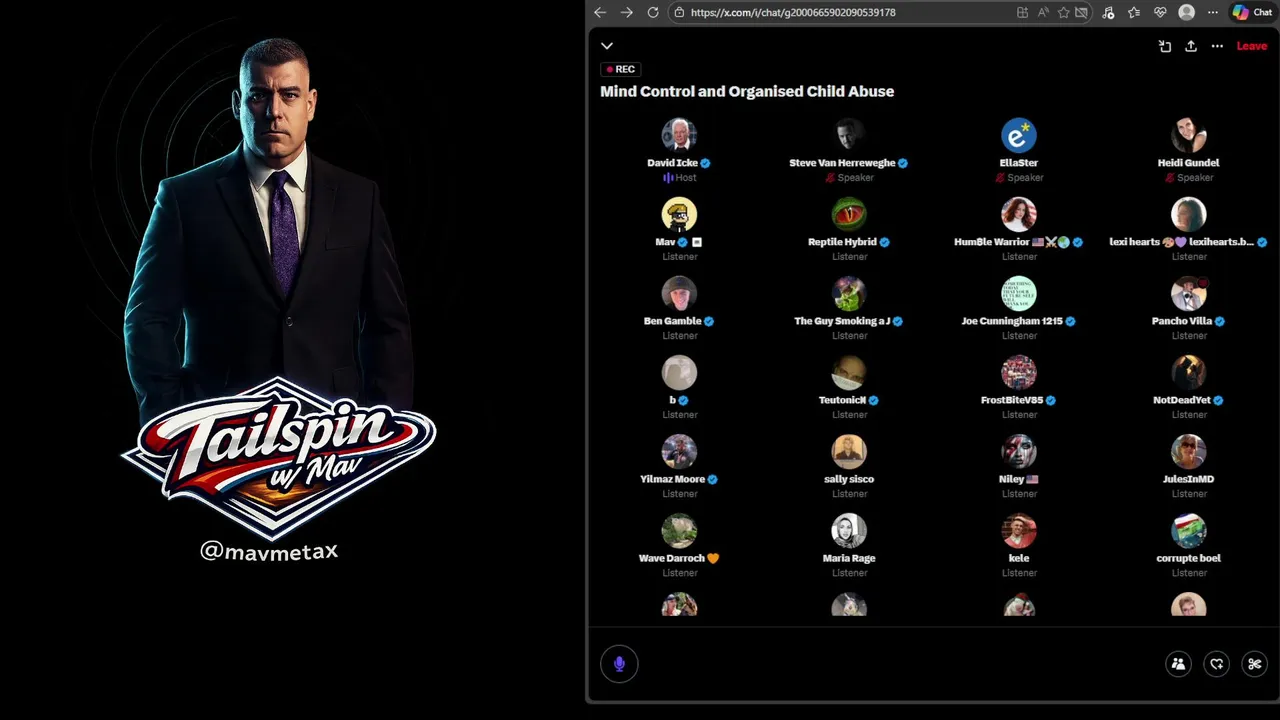Click the Host audio indicator under David Icke
The width and height of the screenshot is (1280, 720).
click(667, 178)
